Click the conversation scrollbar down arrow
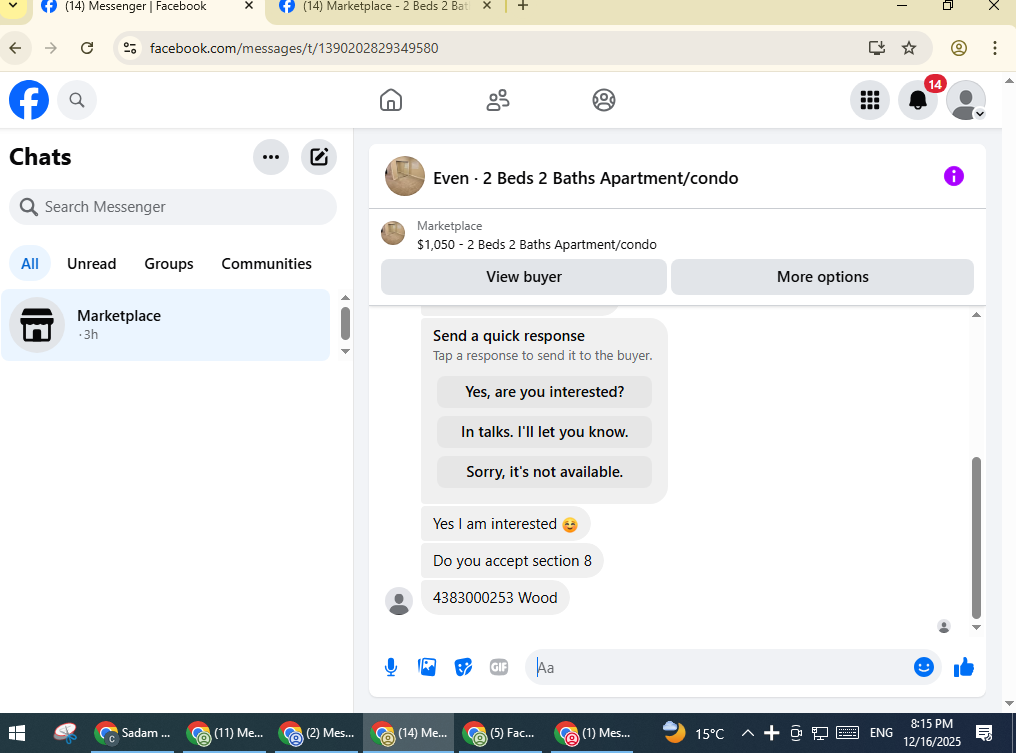 (976, 627)
